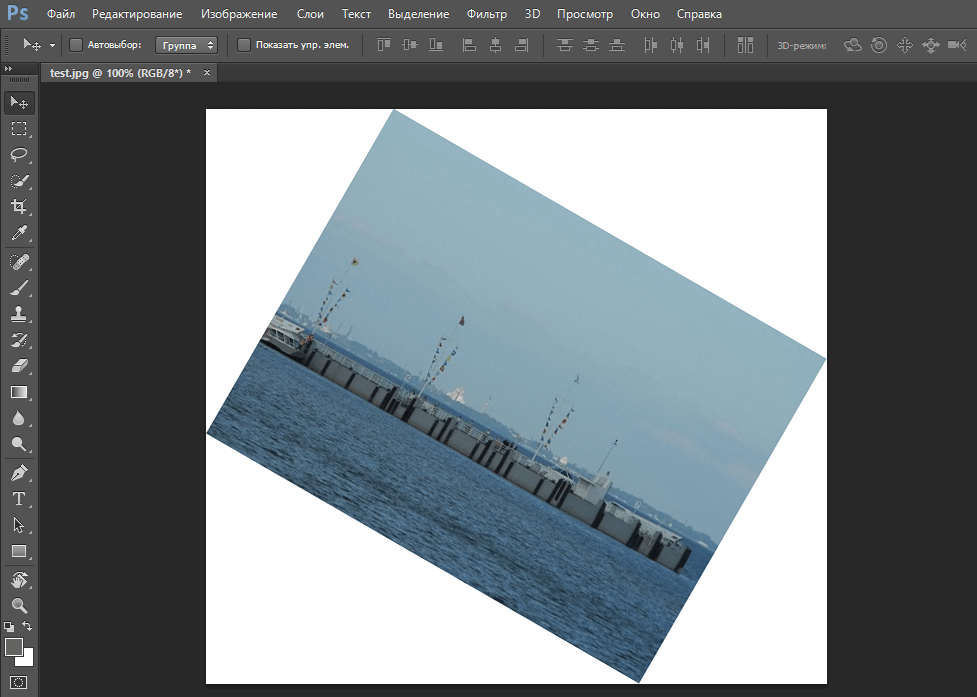Align vertical centers of layers
The height and width of the screenshot is (697, 977).
[x=410, y=45]
